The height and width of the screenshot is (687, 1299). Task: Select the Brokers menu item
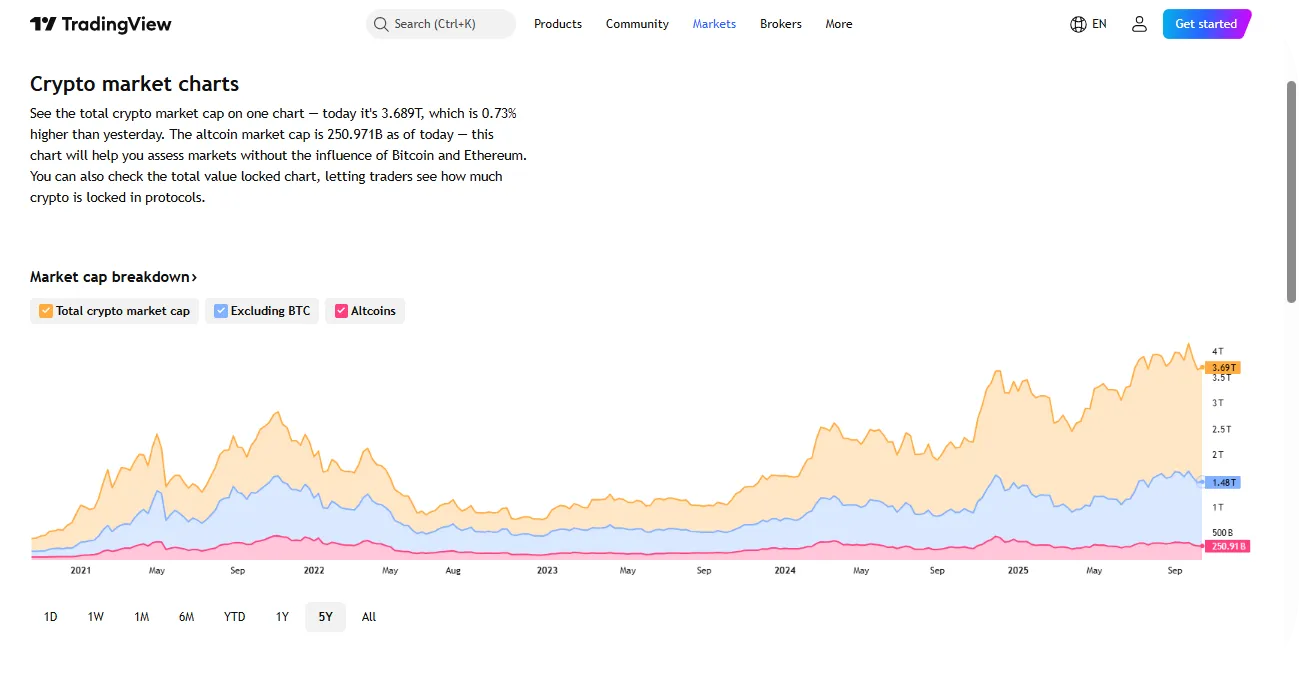point(780,24)
